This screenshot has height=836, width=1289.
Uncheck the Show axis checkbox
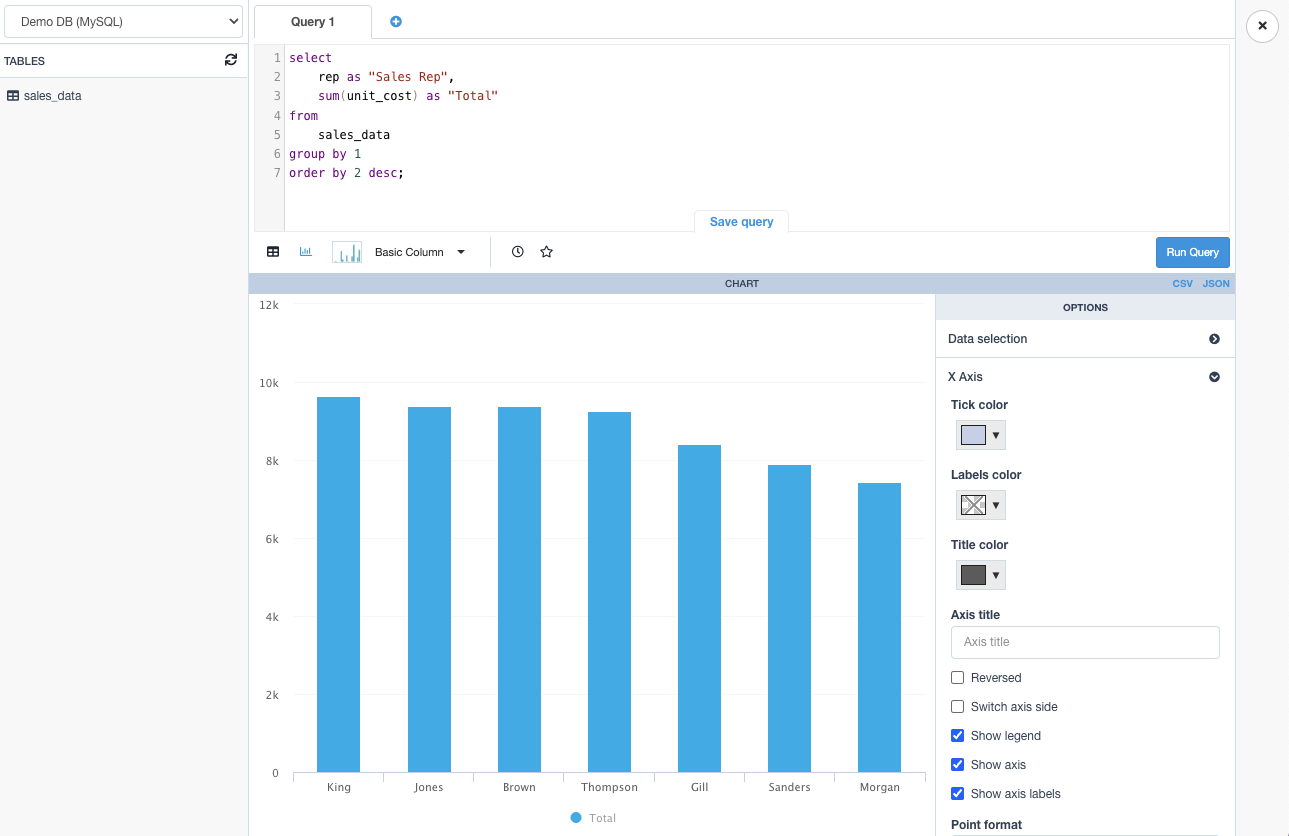[x=958, y=765]
